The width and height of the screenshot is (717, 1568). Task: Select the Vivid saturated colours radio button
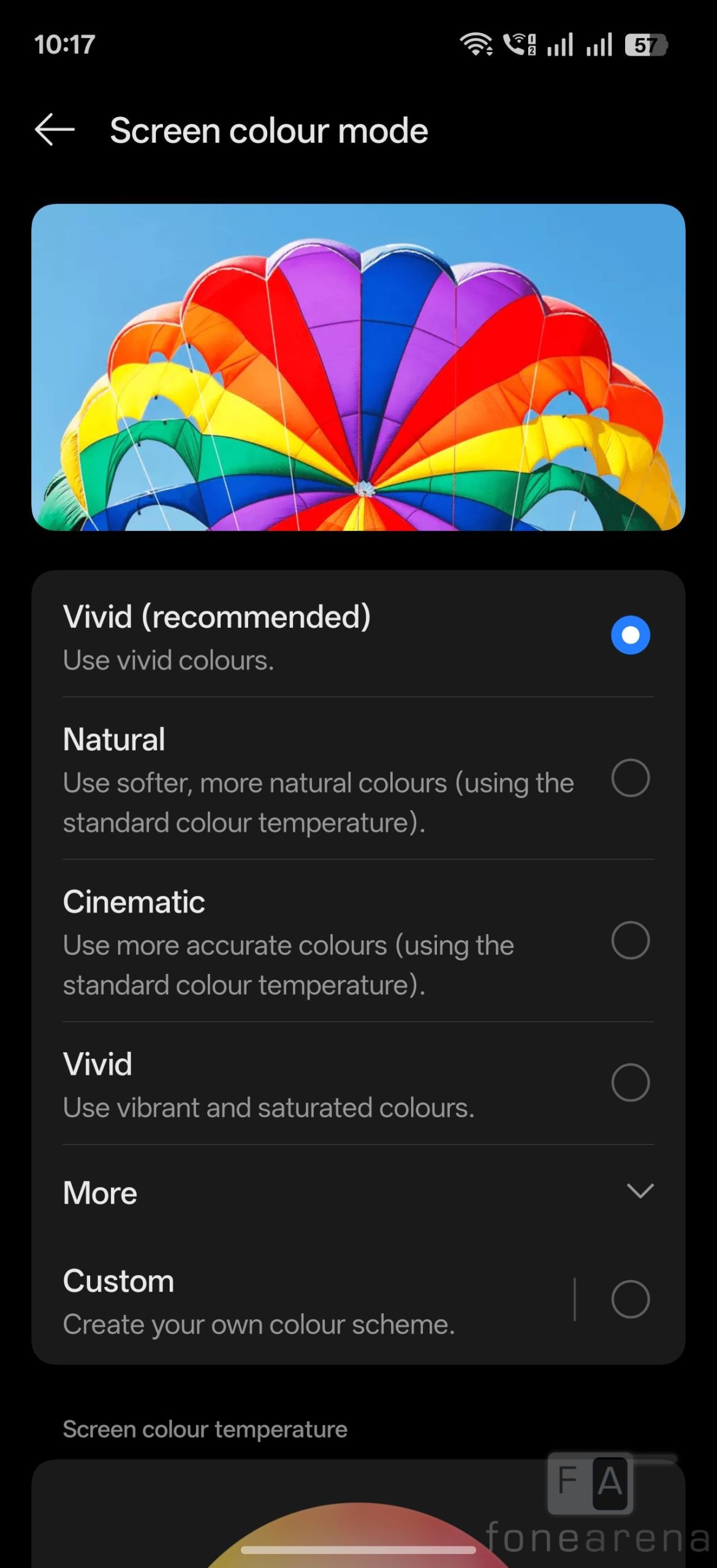click(630, 1083)
